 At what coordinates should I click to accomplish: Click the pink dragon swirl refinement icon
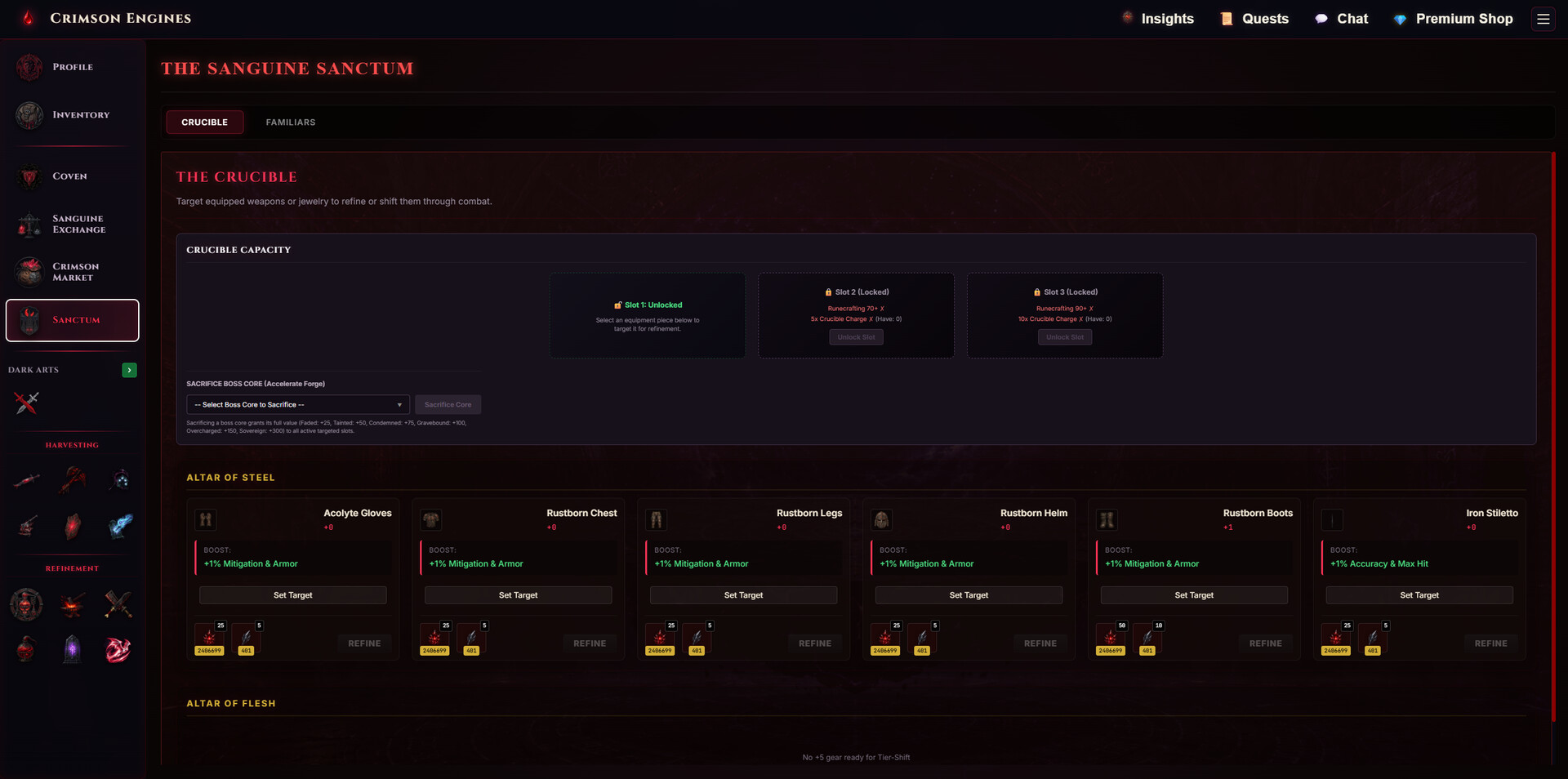pyautogui.click(x=119, y=650)
